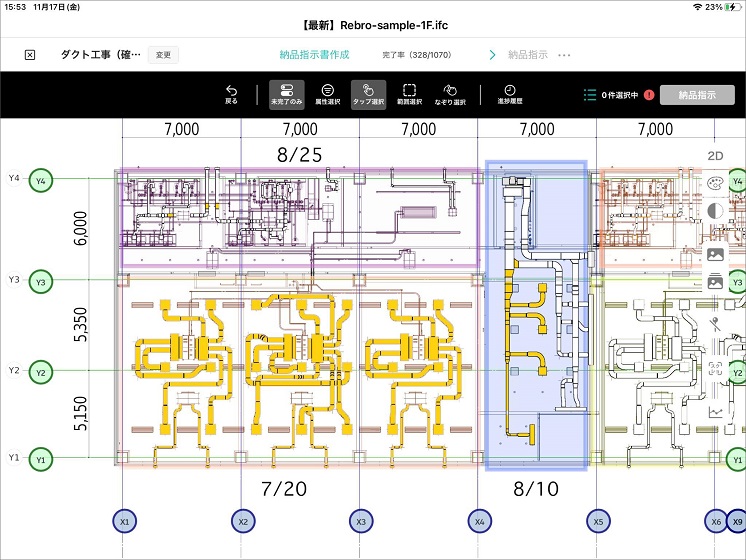Open 進捗履歴 progress history
Viewport: 746px width, 560px height.
(x=509, y=94)
